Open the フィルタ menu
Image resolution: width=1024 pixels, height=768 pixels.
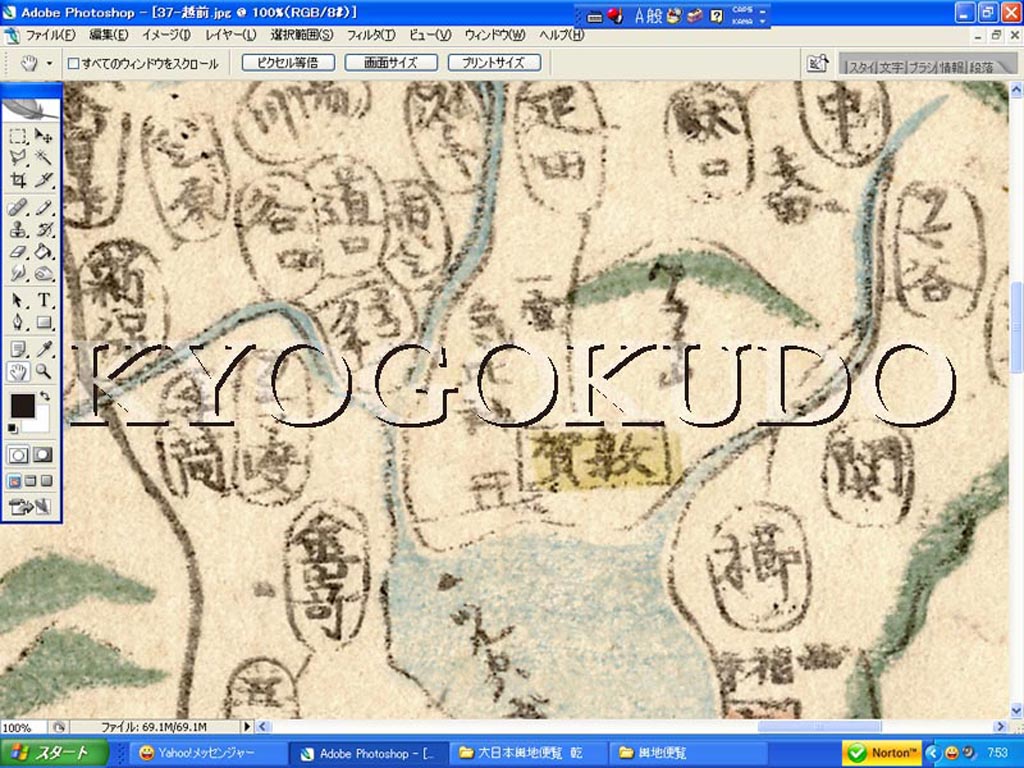[x=370, y=35]
